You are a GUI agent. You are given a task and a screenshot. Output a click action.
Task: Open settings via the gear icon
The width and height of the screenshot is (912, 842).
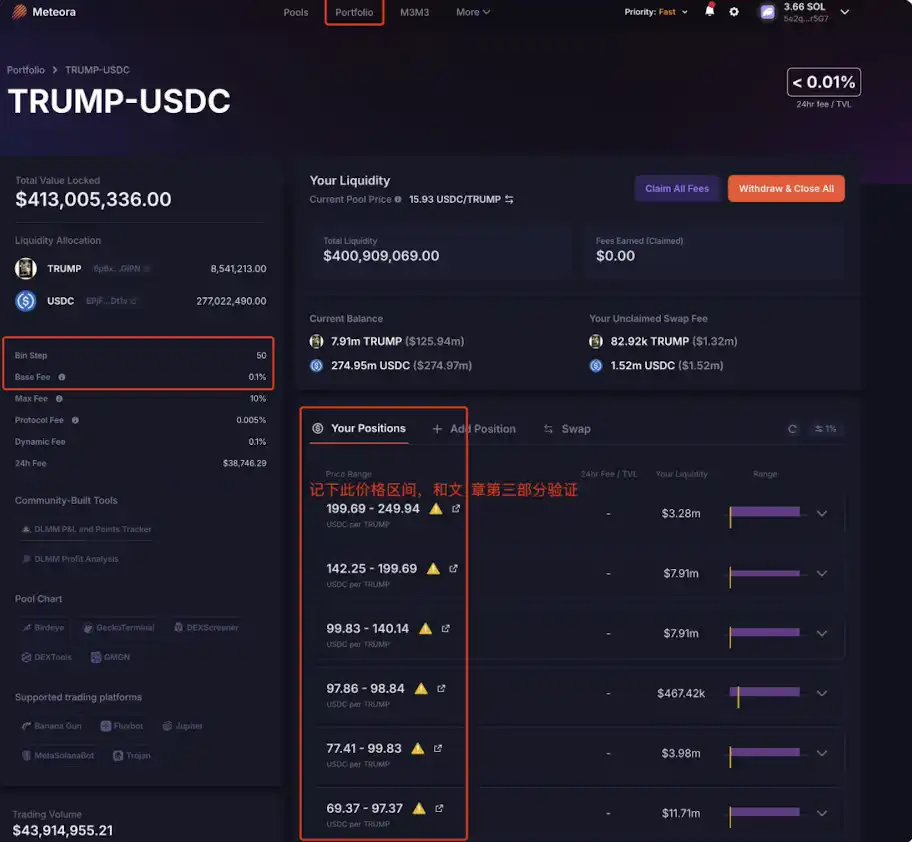coord(734,12)
